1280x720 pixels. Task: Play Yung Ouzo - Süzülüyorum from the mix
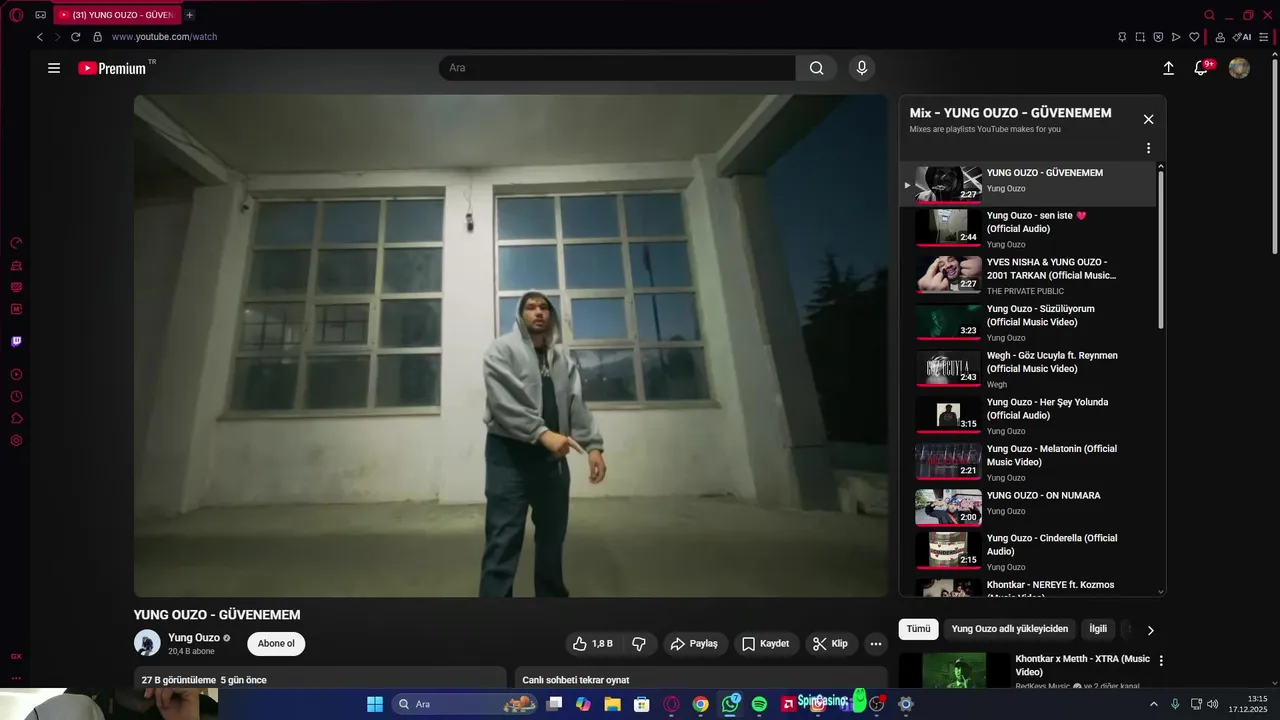(x=1027, y=323)
